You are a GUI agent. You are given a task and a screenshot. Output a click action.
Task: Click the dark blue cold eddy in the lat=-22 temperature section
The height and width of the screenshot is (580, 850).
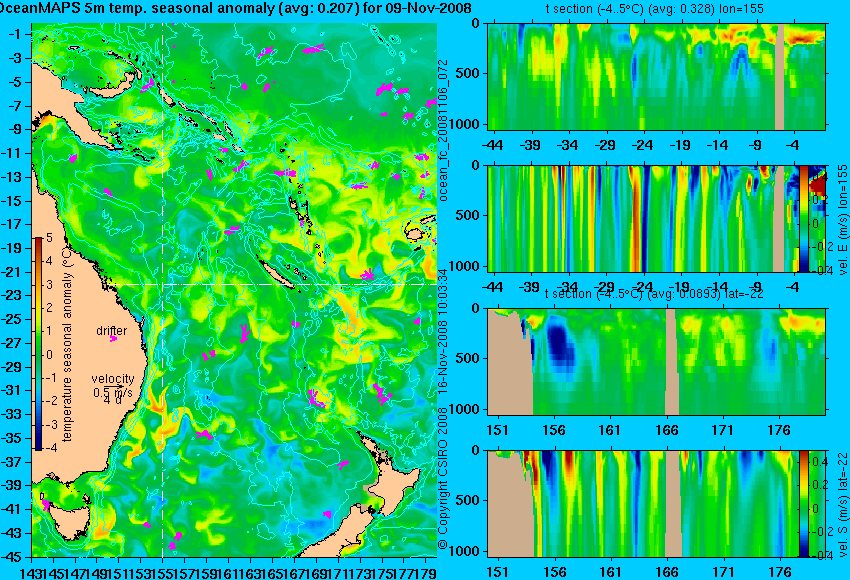tap(560, 344)
